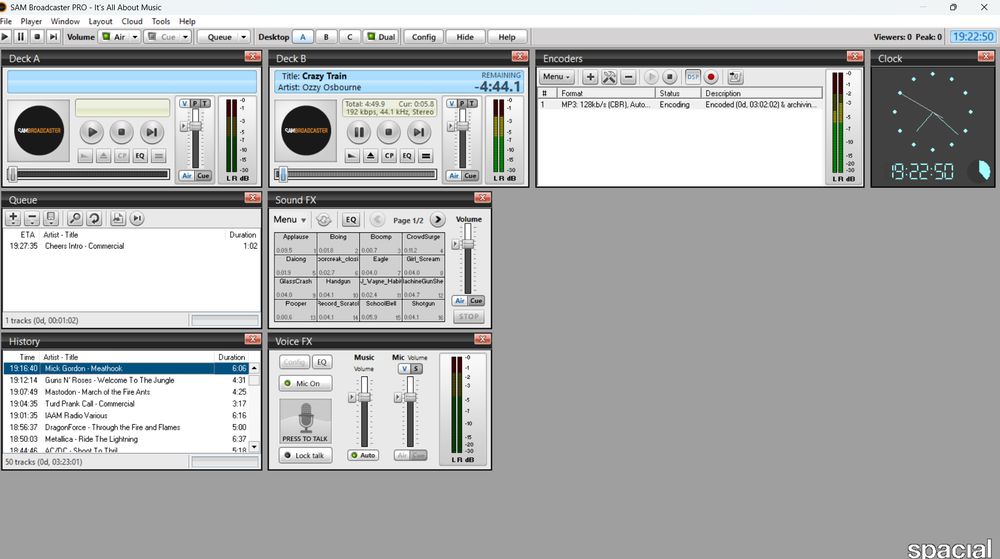The image size is (1000, 559).
Task: Click Next track button in Deck A
Action: pyautogui.click(x=151, y=132)
